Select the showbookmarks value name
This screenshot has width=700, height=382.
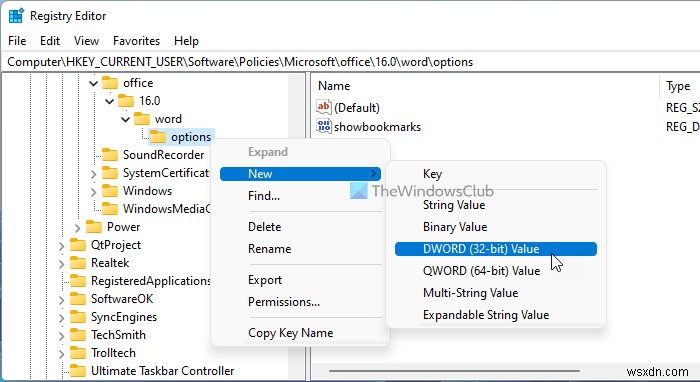377,127
